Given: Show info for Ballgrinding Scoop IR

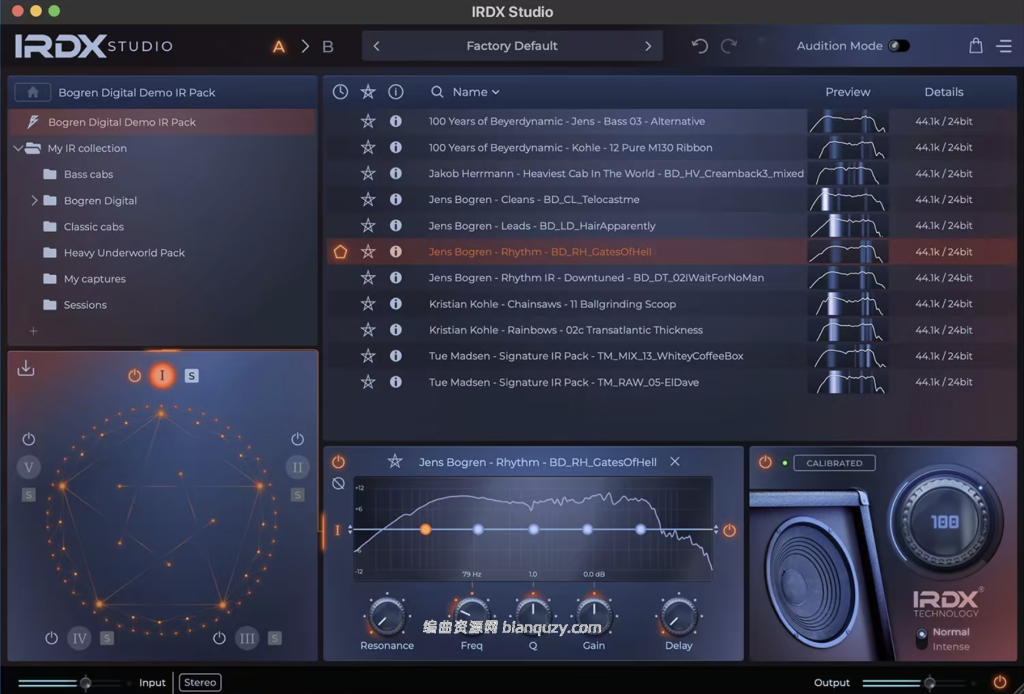Looking at the screenshot, I should (x=396, y=304).
